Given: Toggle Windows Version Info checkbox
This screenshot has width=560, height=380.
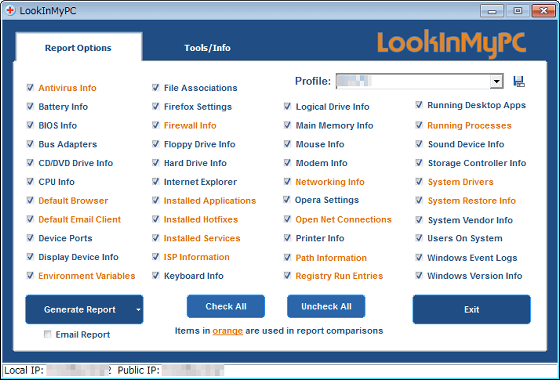Looking at the screenshot, I should 419,275.
